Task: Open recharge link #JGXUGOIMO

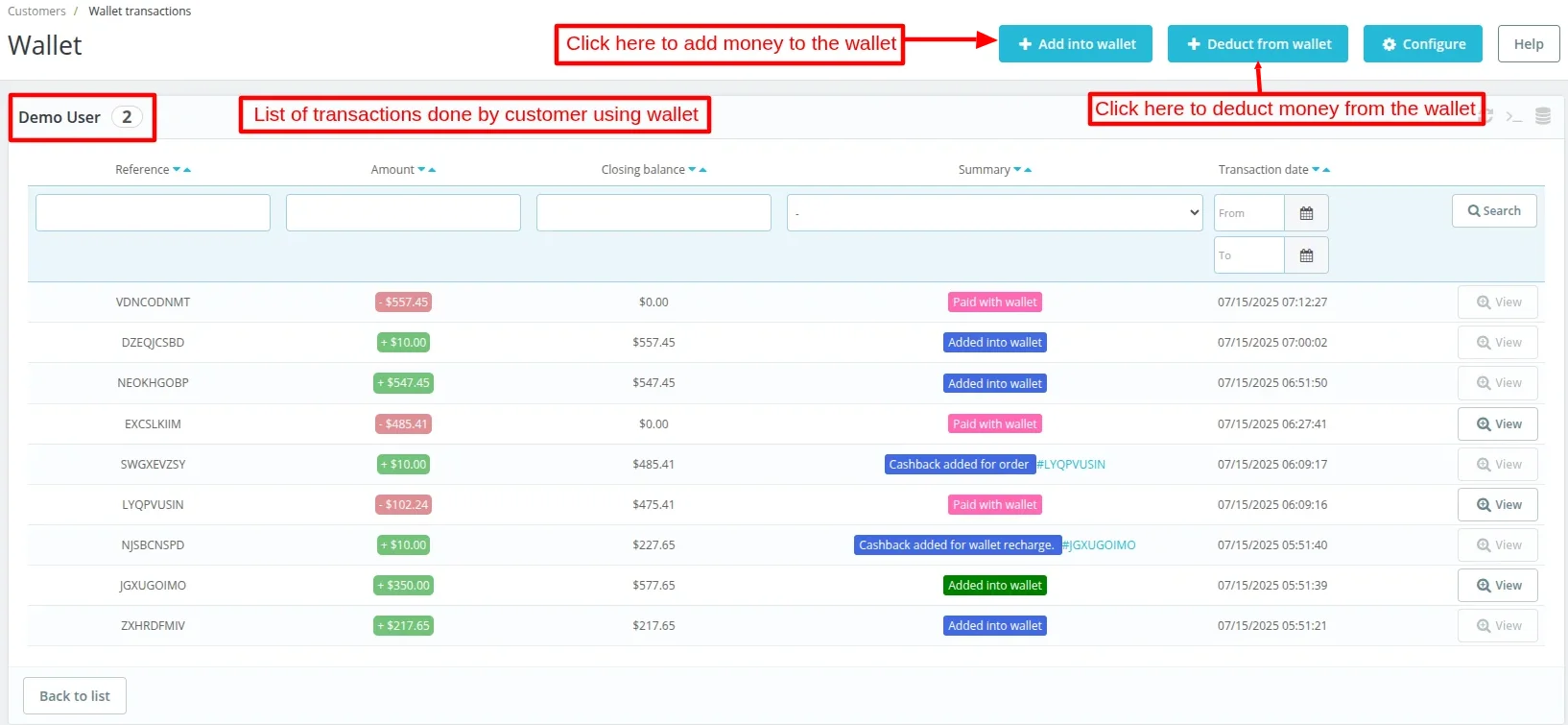Action: pos(1099,545)
